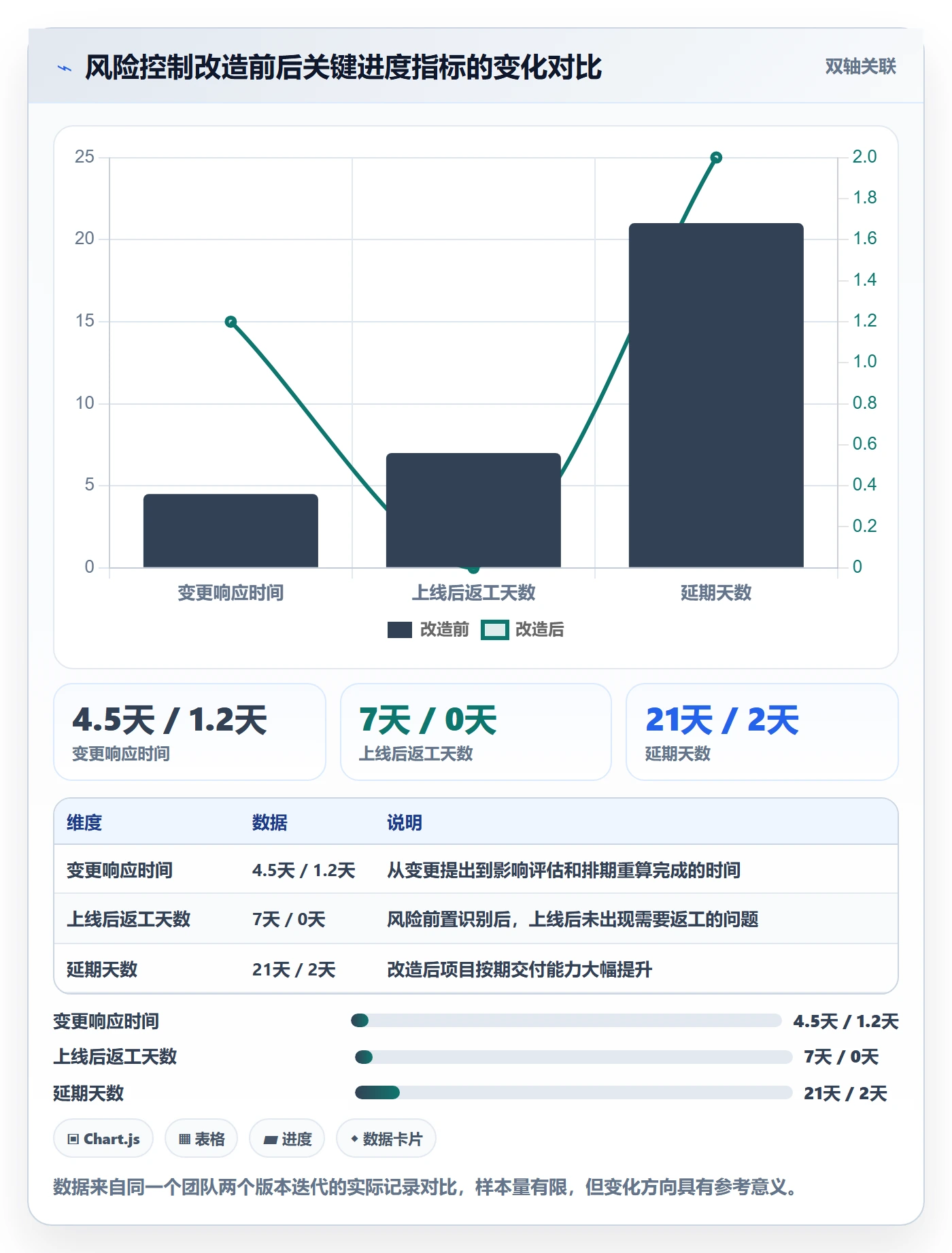Click description starting with 风险前置识别后
The width and height of the screenshot is (952, 1253).
(x=573, y=919)
